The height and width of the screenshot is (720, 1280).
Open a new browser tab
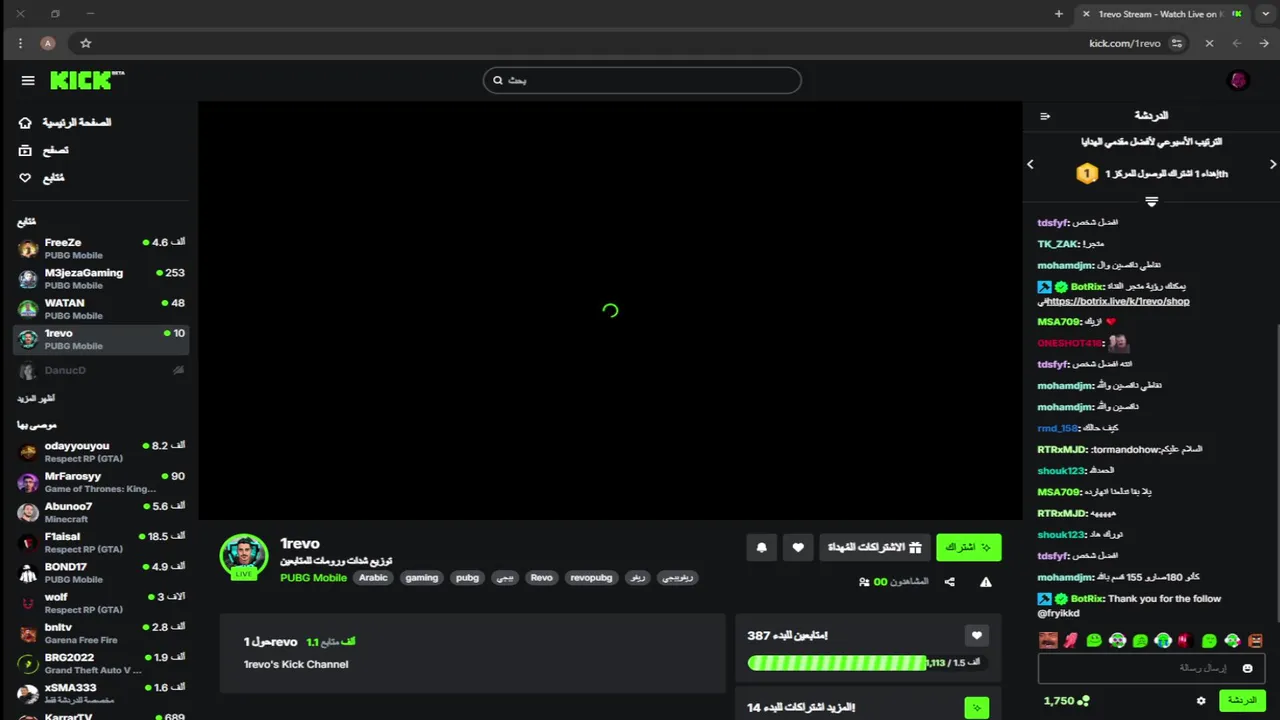click(x=1059, y=14)
